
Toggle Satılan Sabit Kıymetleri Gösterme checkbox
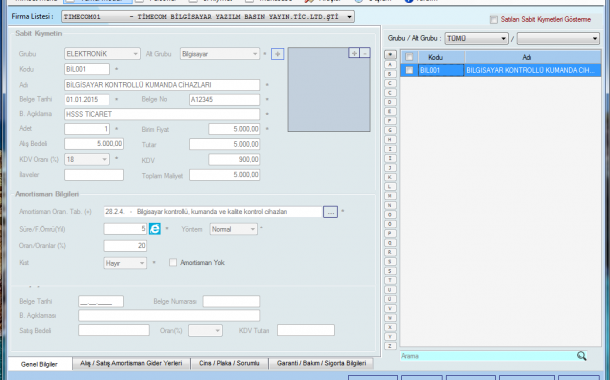pyautogui.click(x=494, y=19)
